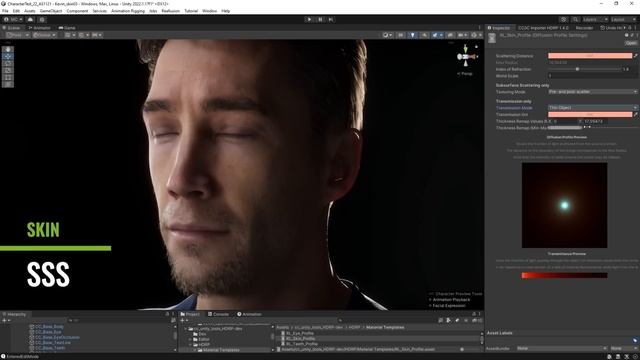Click the Play button
The image size is (640, 360).
pos(309,19)
